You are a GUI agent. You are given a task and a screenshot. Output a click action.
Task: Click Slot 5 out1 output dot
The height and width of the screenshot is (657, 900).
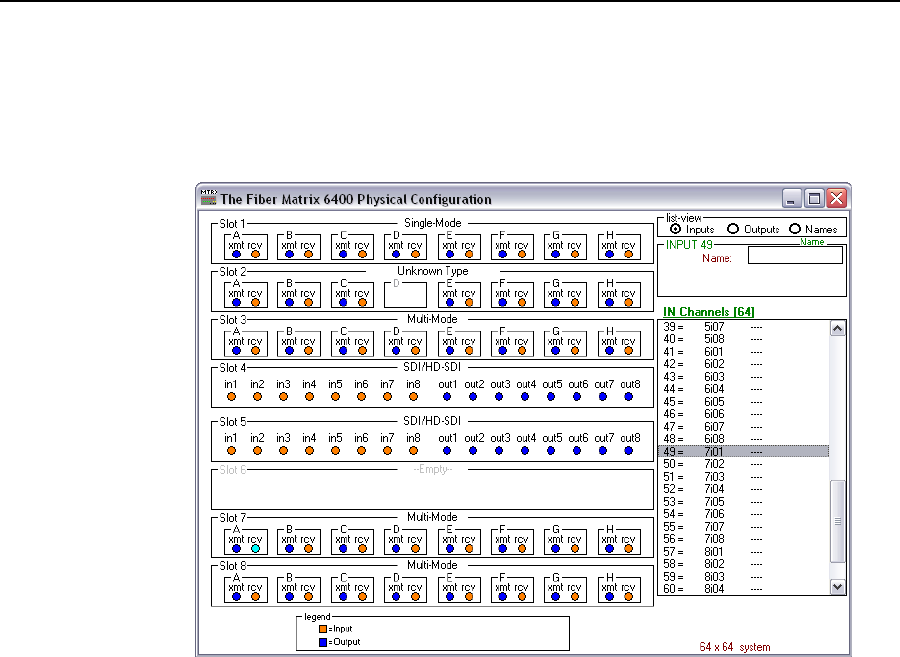(447, 450)
